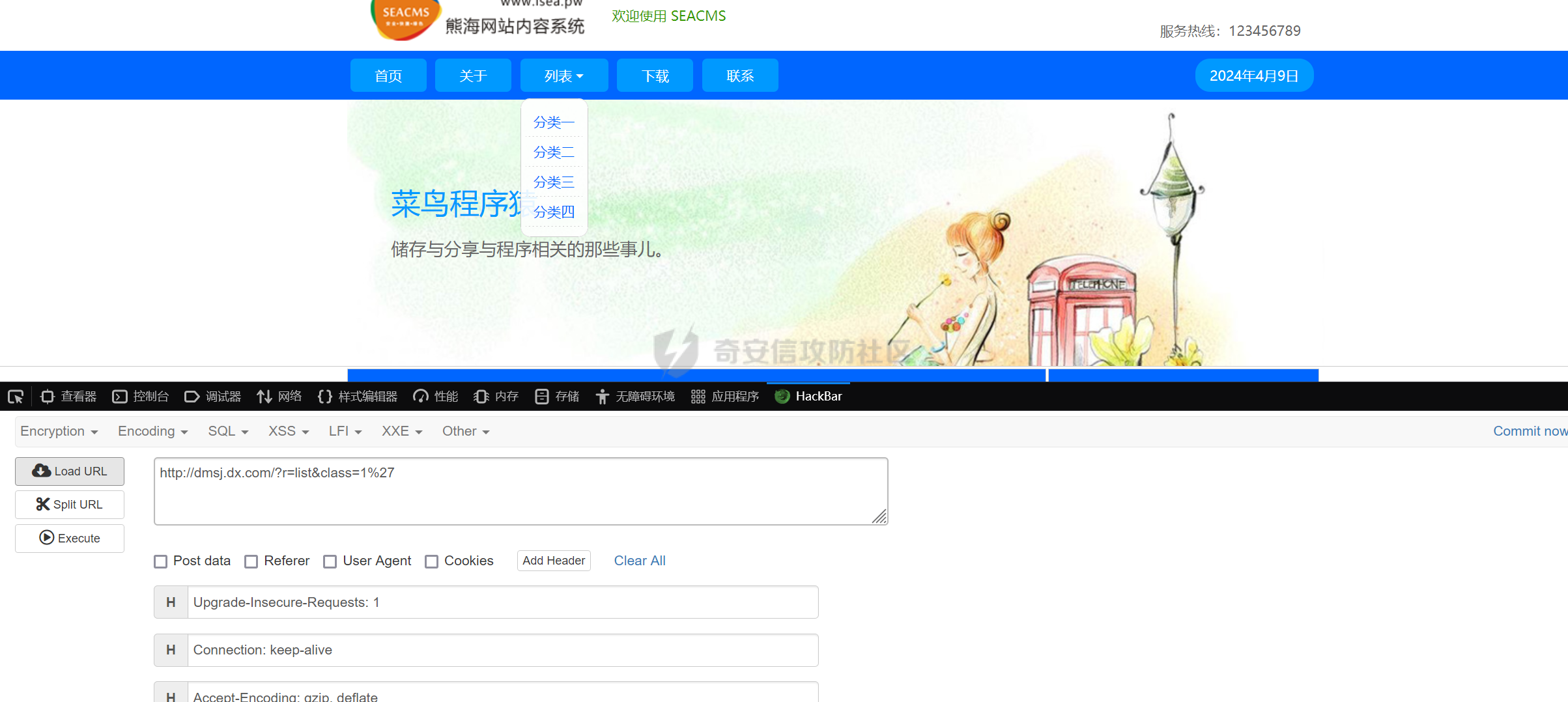Open the 内存 memory panel icon
The width and height of the screenshot is (1568, 702).
481,397
